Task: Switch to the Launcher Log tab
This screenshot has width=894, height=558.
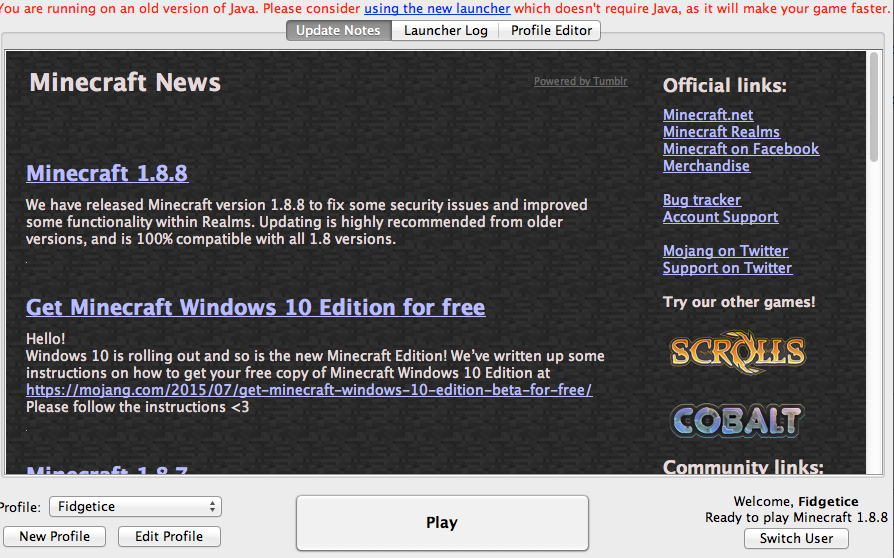Action: coord(445,31)
